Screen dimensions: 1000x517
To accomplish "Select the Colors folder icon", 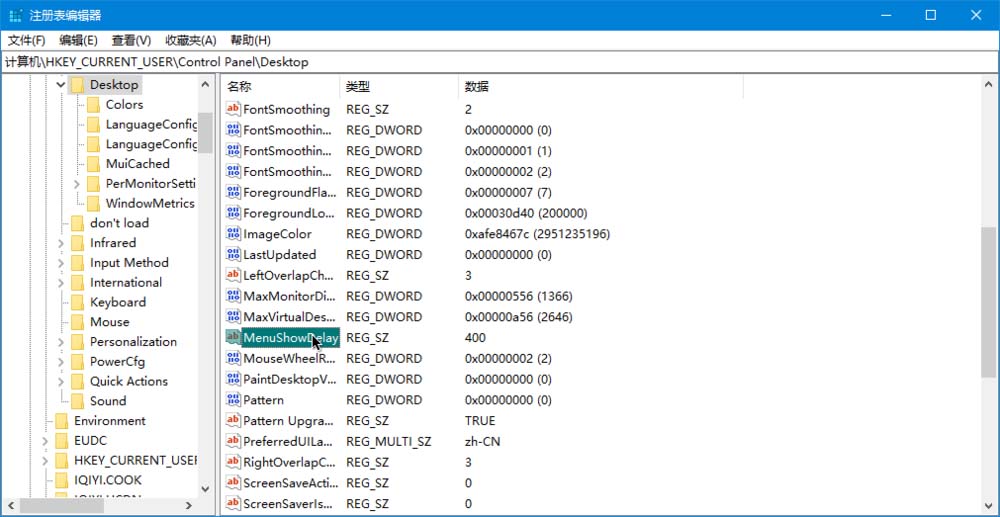I will pos(93,105).
